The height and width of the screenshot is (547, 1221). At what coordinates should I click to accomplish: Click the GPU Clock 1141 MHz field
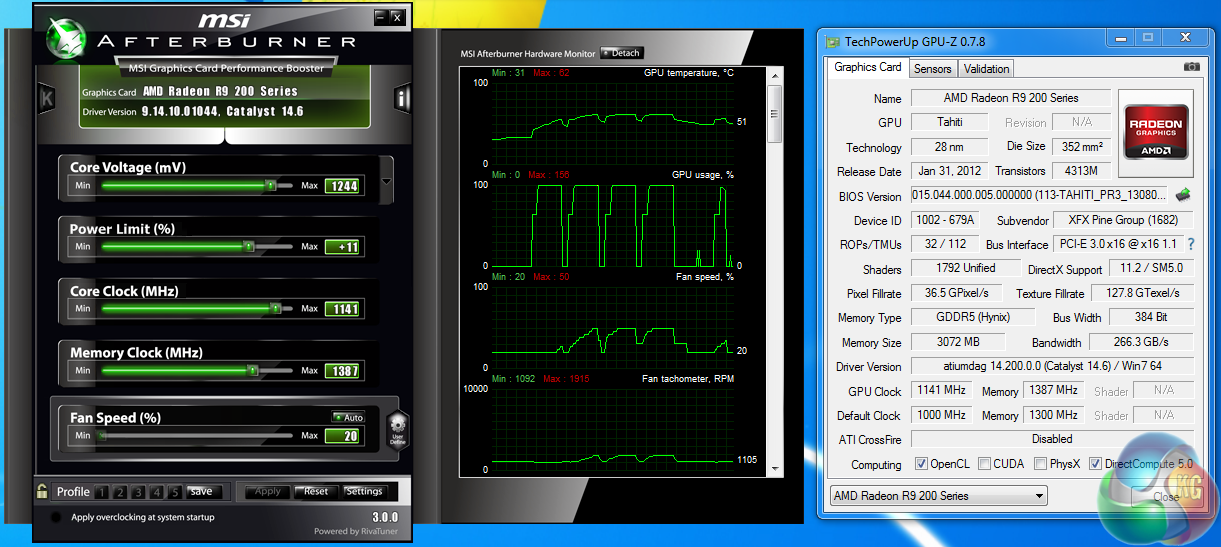click(x=942, y=390)
